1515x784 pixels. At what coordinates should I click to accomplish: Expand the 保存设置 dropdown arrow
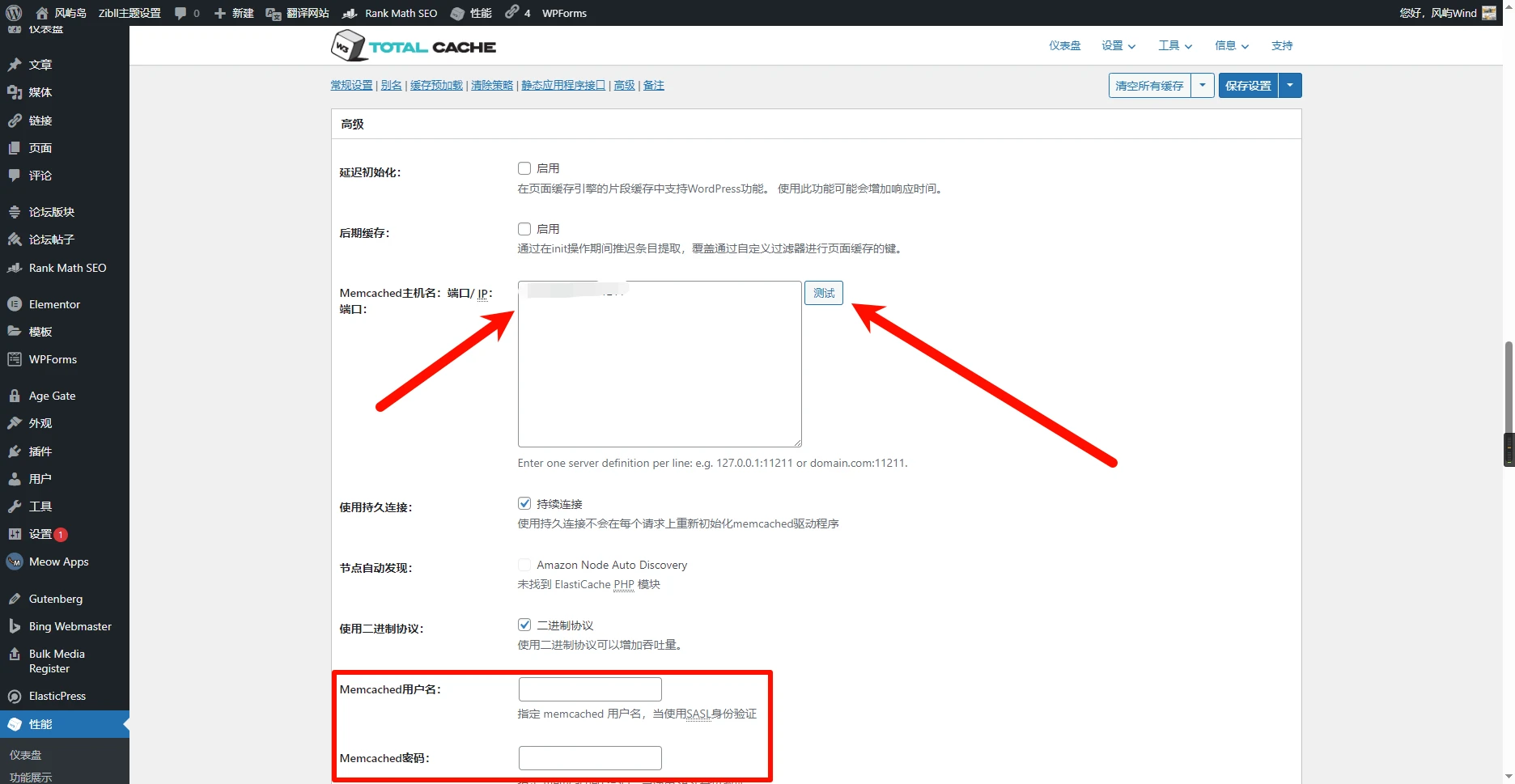click(1290, 86)
